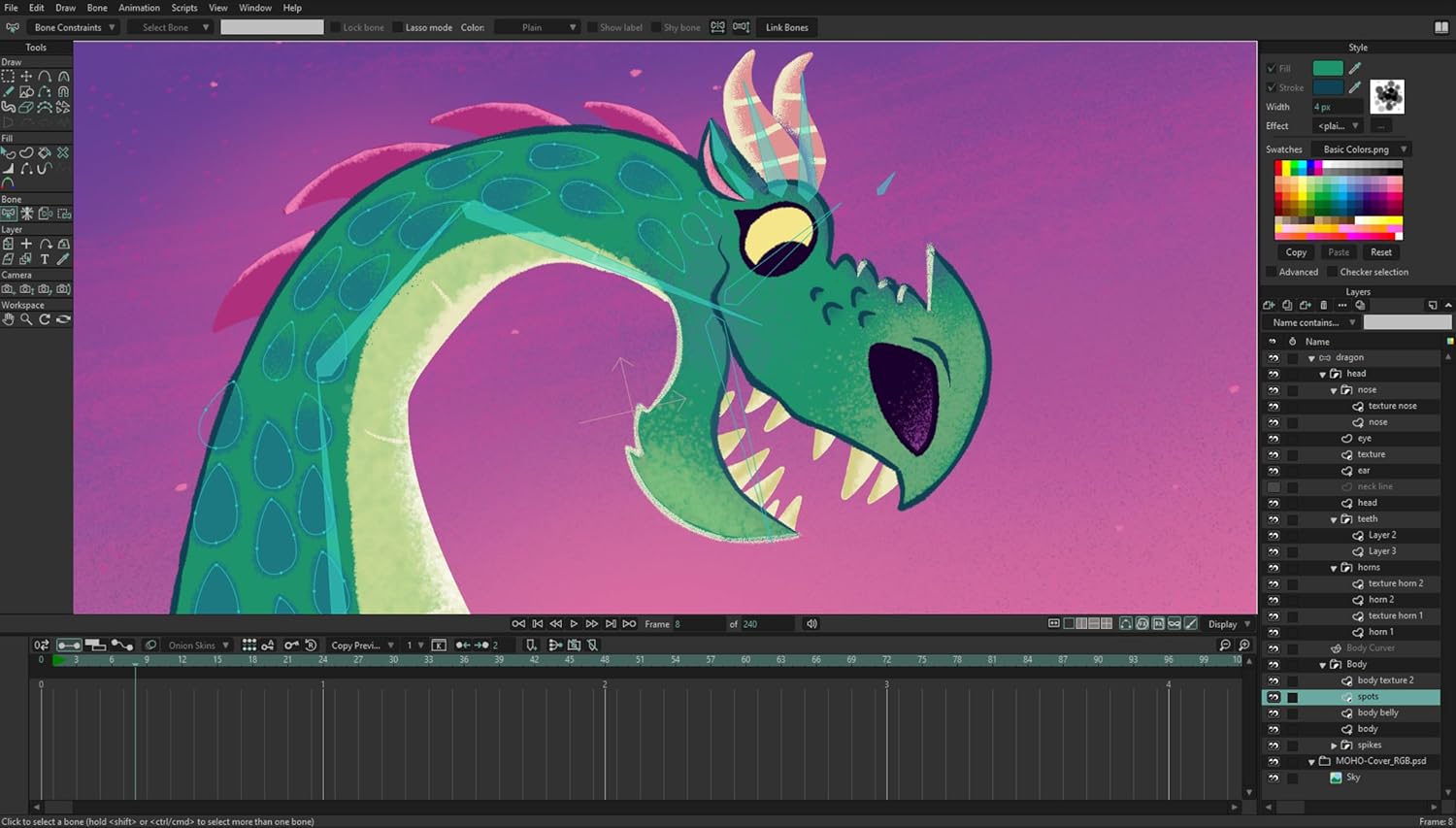Choose the Zoom workspace tool
The width and height of the screenshot is (1456, 828).
(25, 319)
